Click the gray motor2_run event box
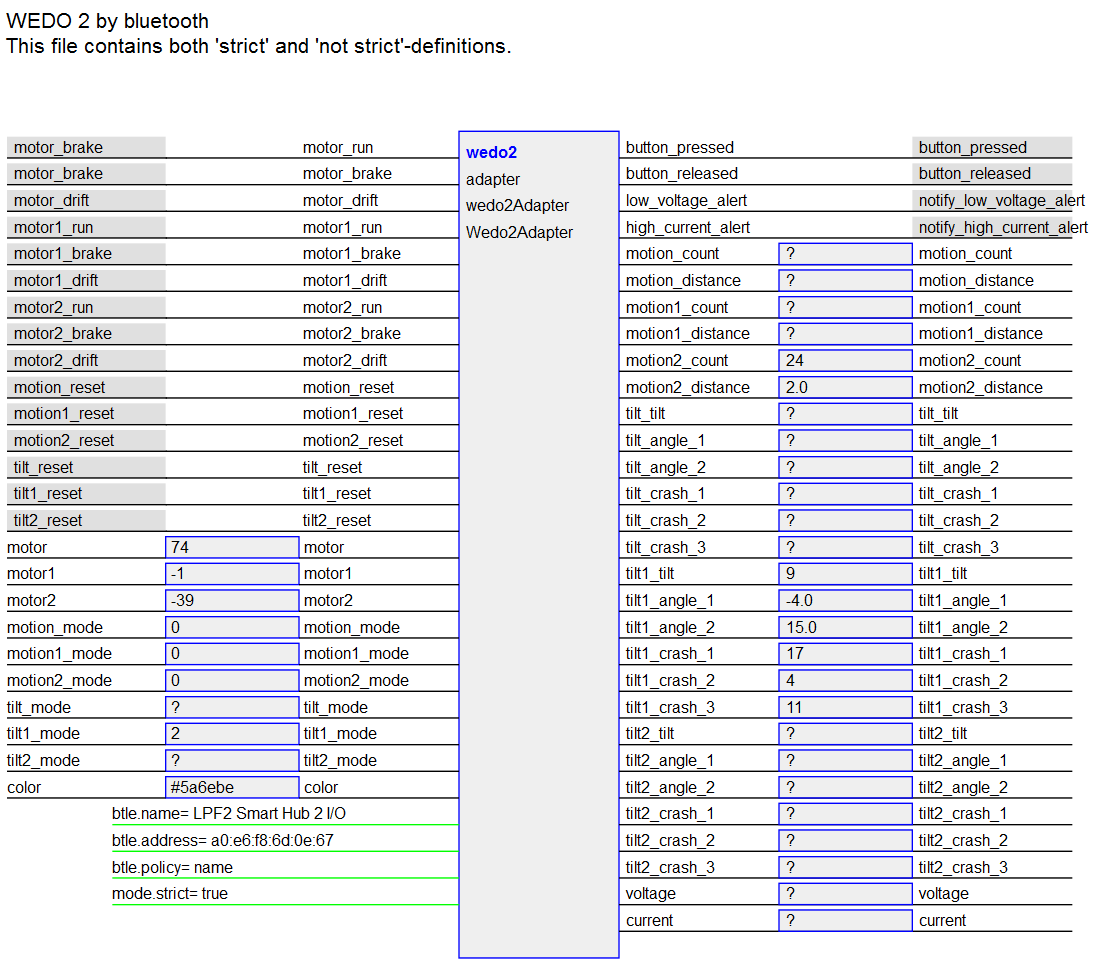 tap(86, 308)
